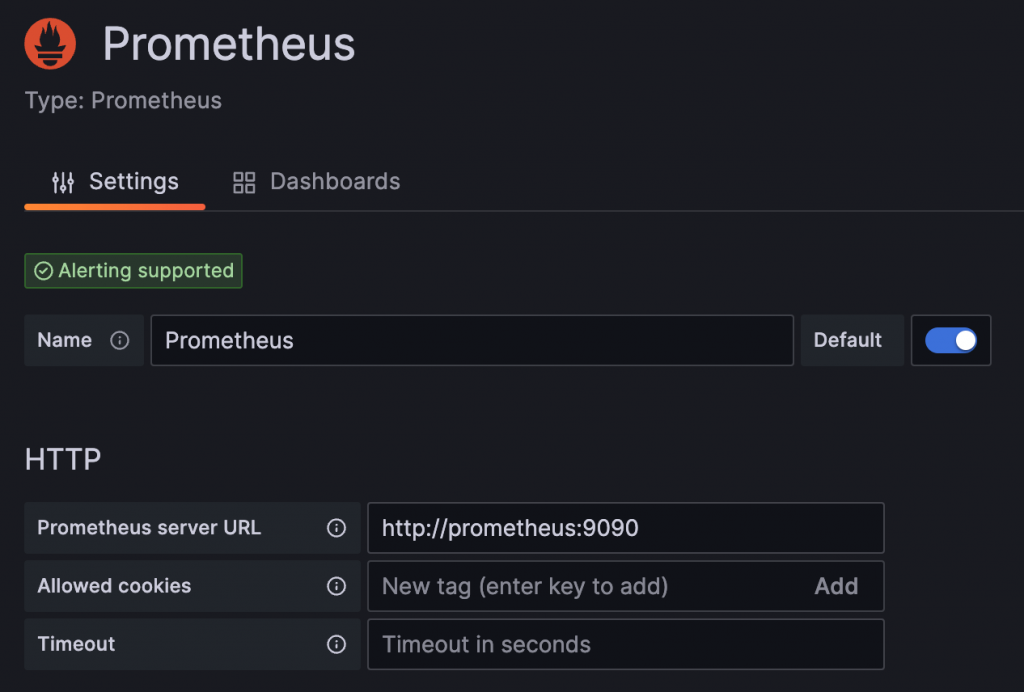Click the HTTP section heading
The width and height of the screenshot is (1024, 692).
click(63, 459)
